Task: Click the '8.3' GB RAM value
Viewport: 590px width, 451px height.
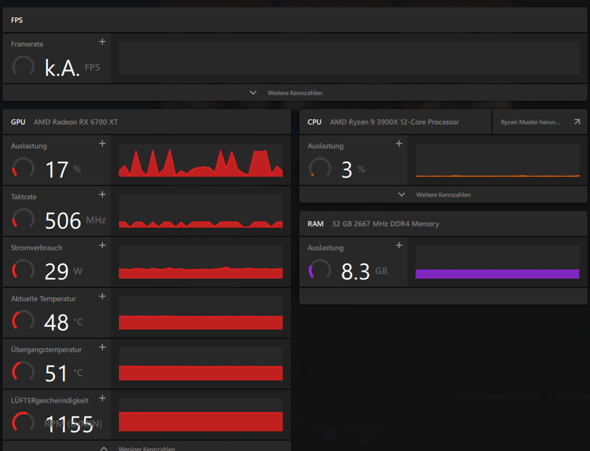Action: (x=356, y=272)
